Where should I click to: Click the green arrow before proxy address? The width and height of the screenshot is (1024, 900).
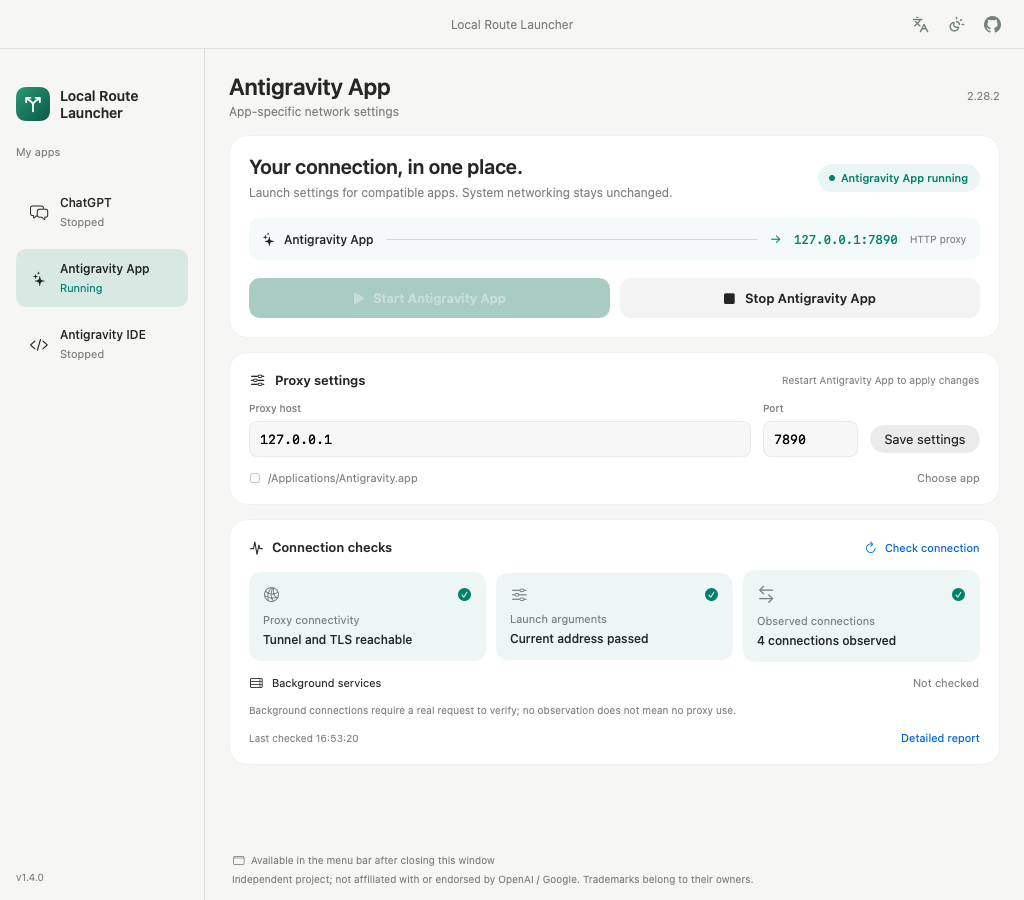click(x=775, y=240)
